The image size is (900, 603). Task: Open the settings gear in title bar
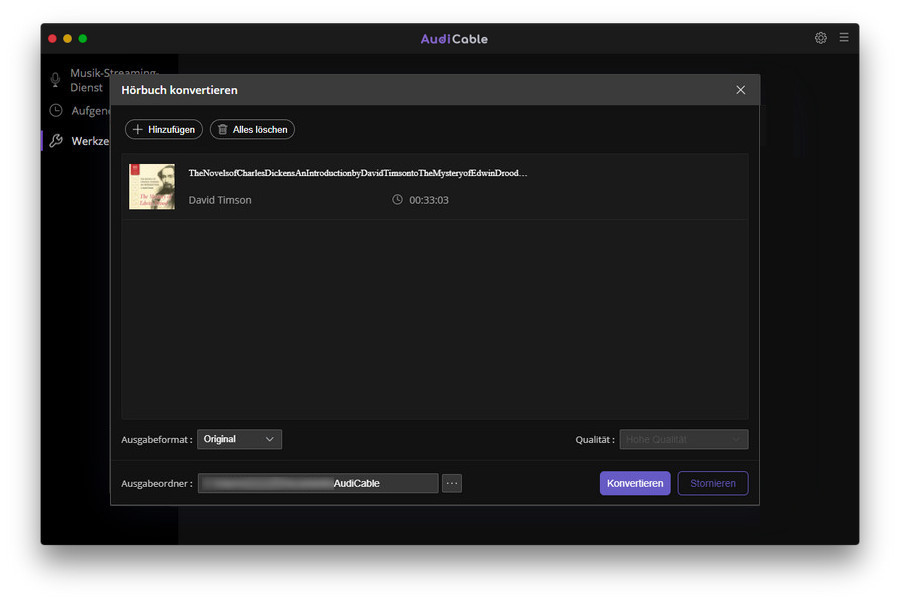820,38
